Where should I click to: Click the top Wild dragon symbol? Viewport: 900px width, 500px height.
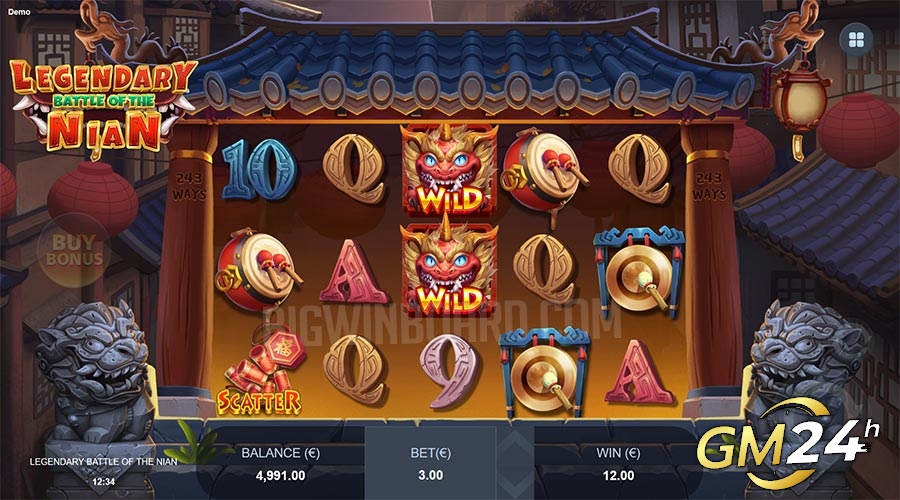click(449, 169)
